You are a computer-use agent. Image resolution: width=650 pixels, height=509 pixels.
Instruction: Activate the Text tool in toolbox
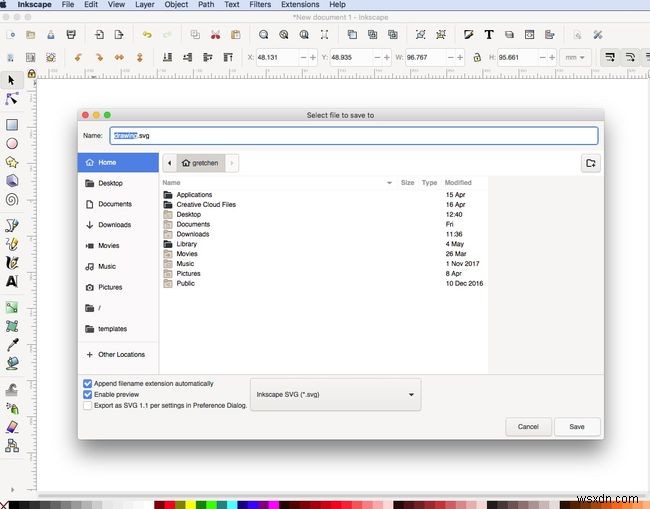12,281
